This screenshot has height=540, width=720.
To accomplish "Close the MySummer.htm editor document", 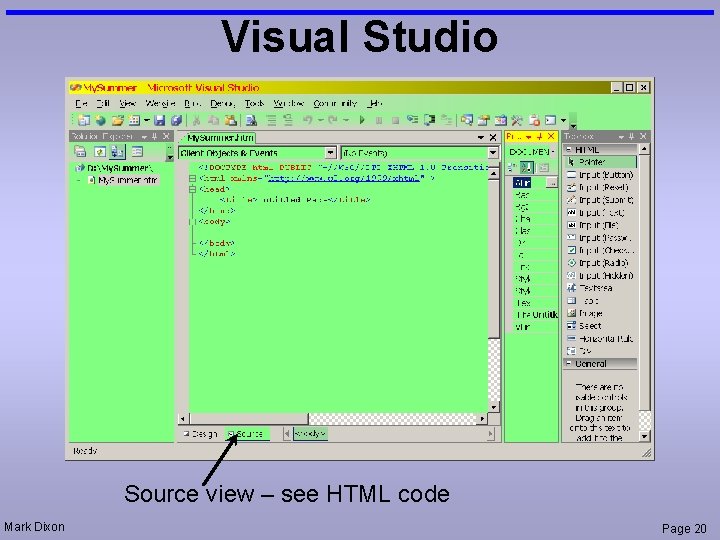I will coord(493,137).
